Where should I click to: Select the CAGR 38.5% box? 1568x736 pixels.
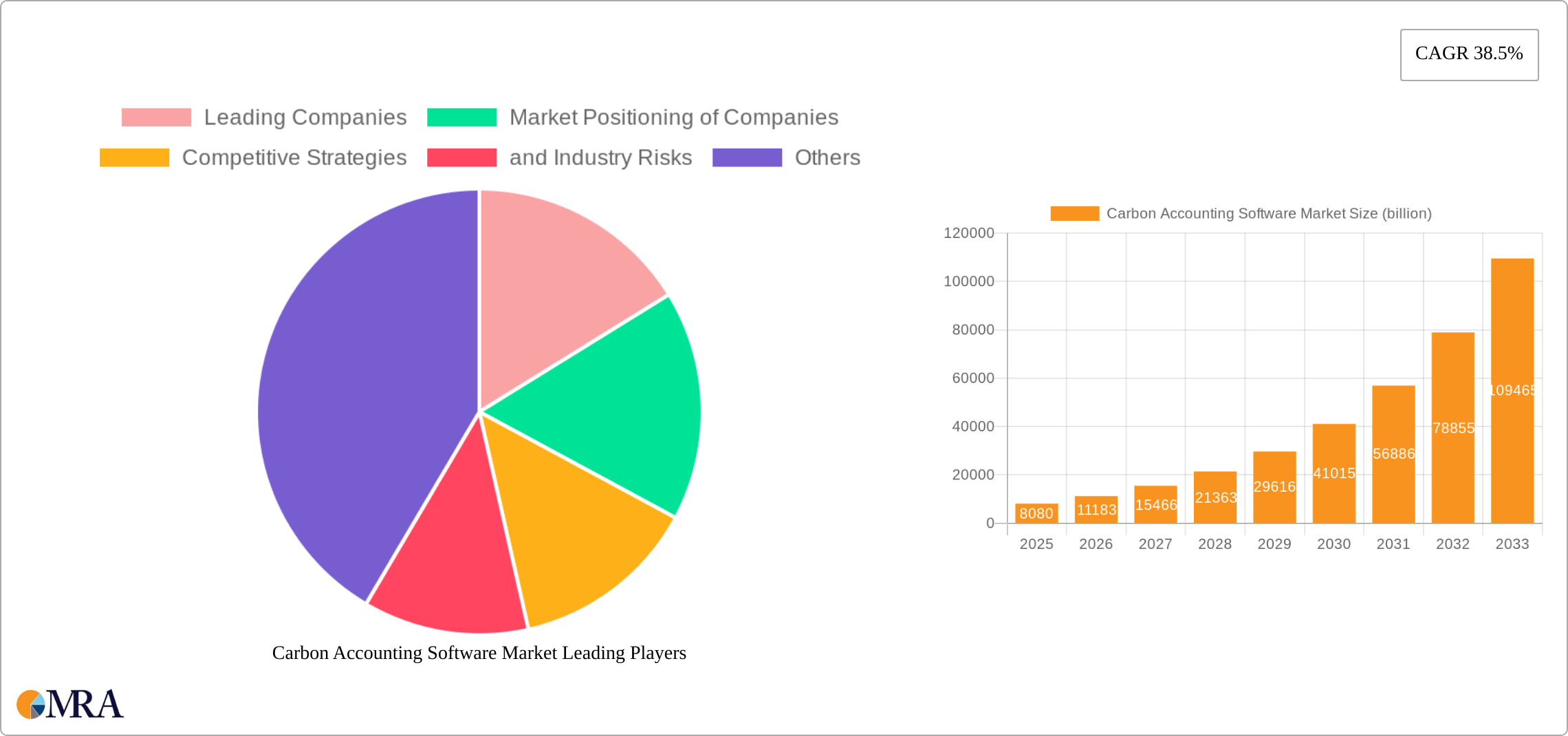coord(1469,54)
